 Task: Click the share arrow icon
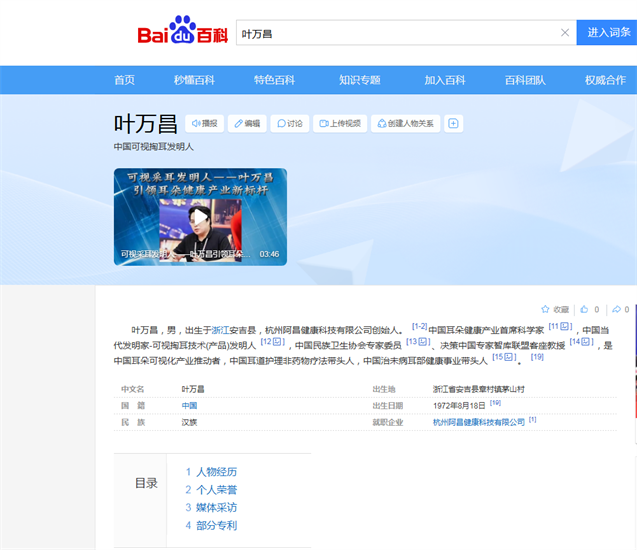[x=616, y=310]
